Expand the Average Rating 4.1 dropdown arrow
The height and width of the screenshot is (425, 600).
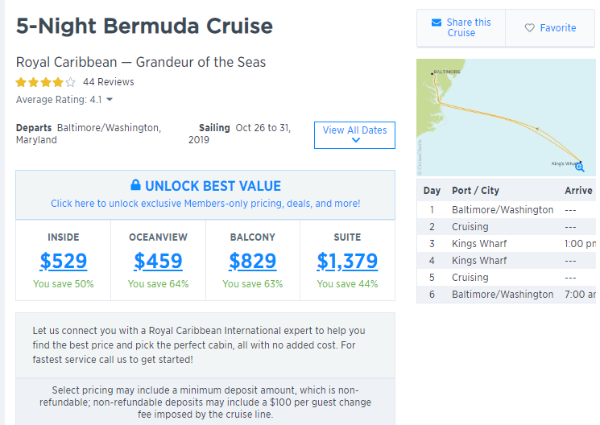click(x=109, y=99)
